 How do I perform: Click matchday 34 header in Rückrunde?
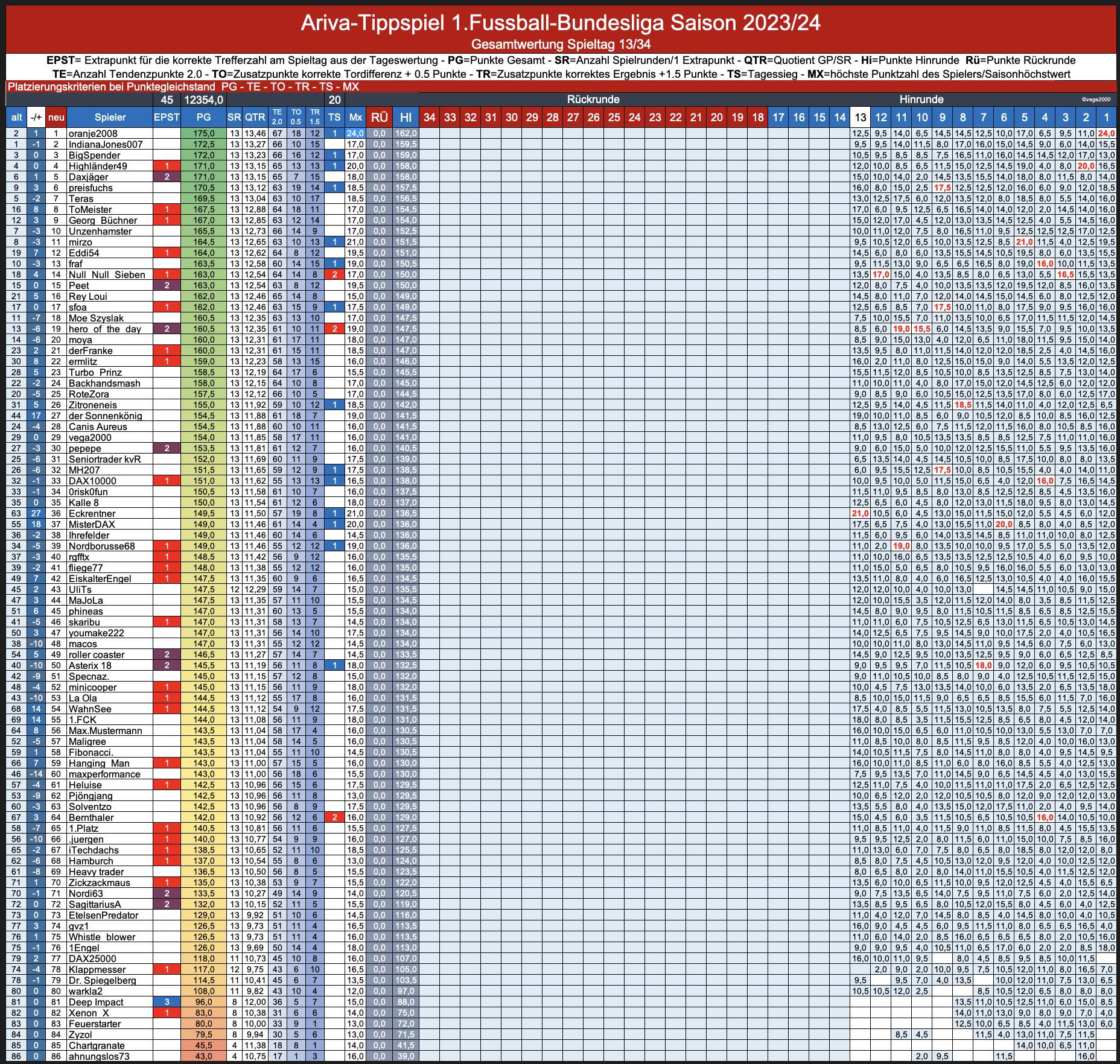(429, 117)
